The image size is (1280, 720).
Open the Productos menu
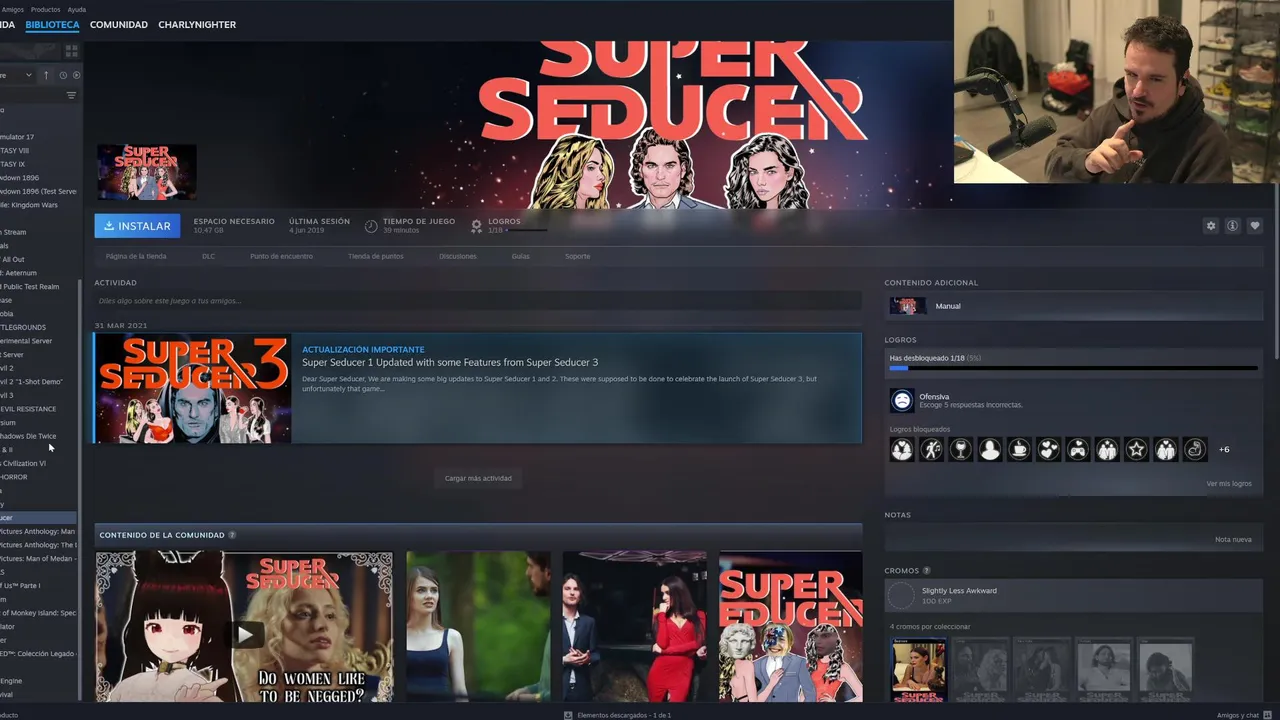[x=46, y=9]
